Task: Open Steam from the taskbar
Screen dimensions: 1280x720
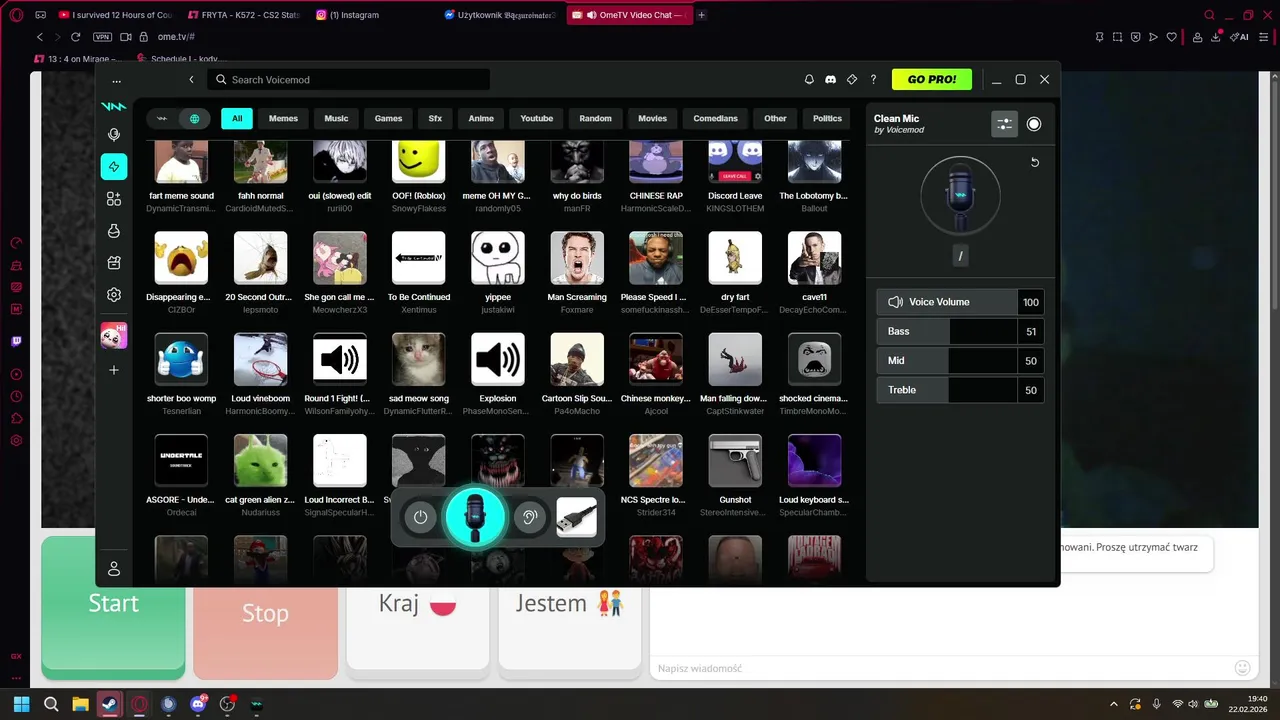Action: 110,704
